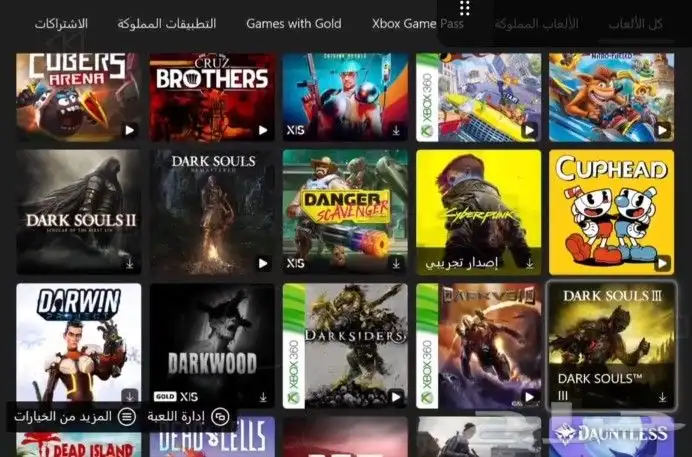
Task: Download icon on Dark Souls II tile
Action: click(x=130, y=263)
